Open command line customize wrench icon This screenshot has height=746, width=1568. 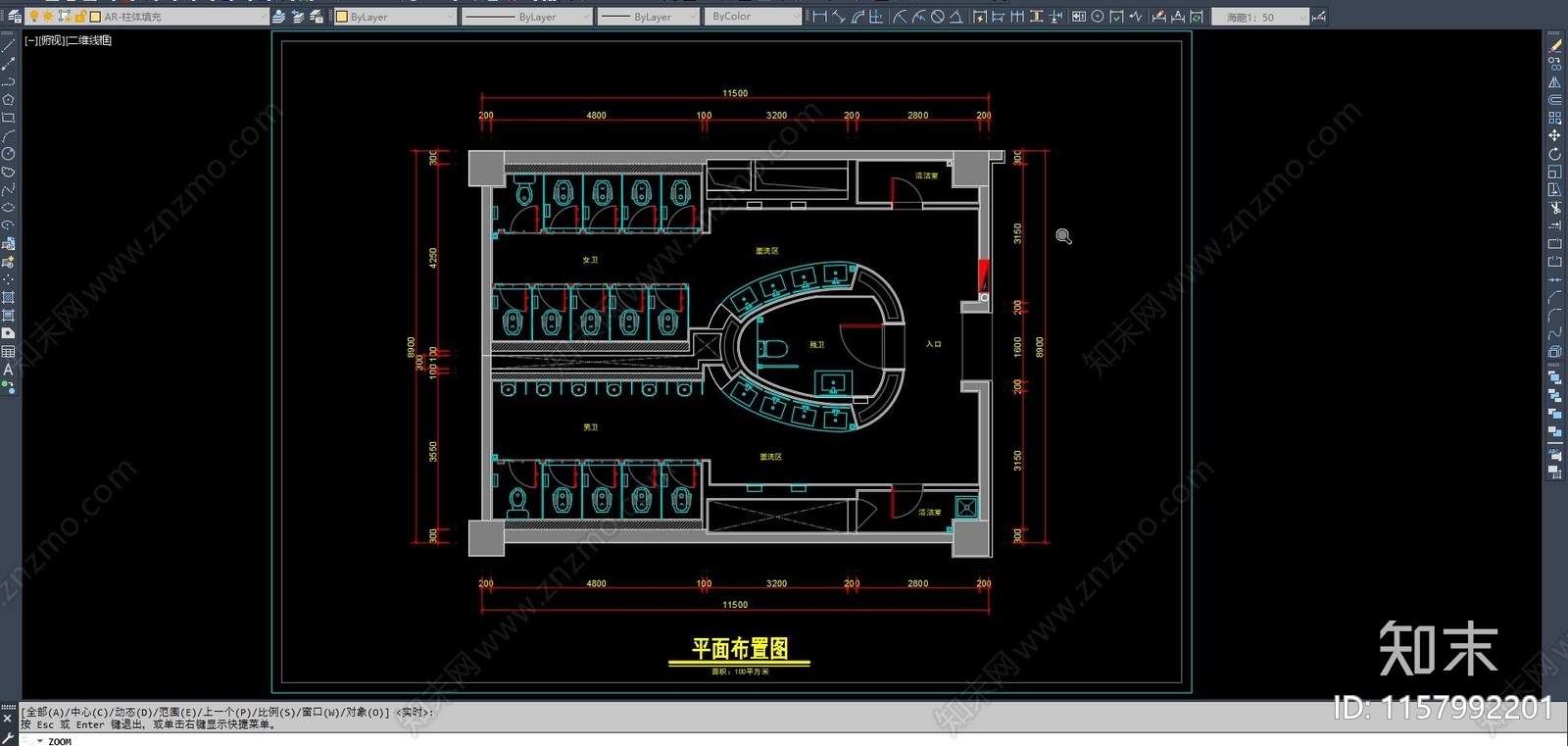pyautogui.click(x=8, y=737)
